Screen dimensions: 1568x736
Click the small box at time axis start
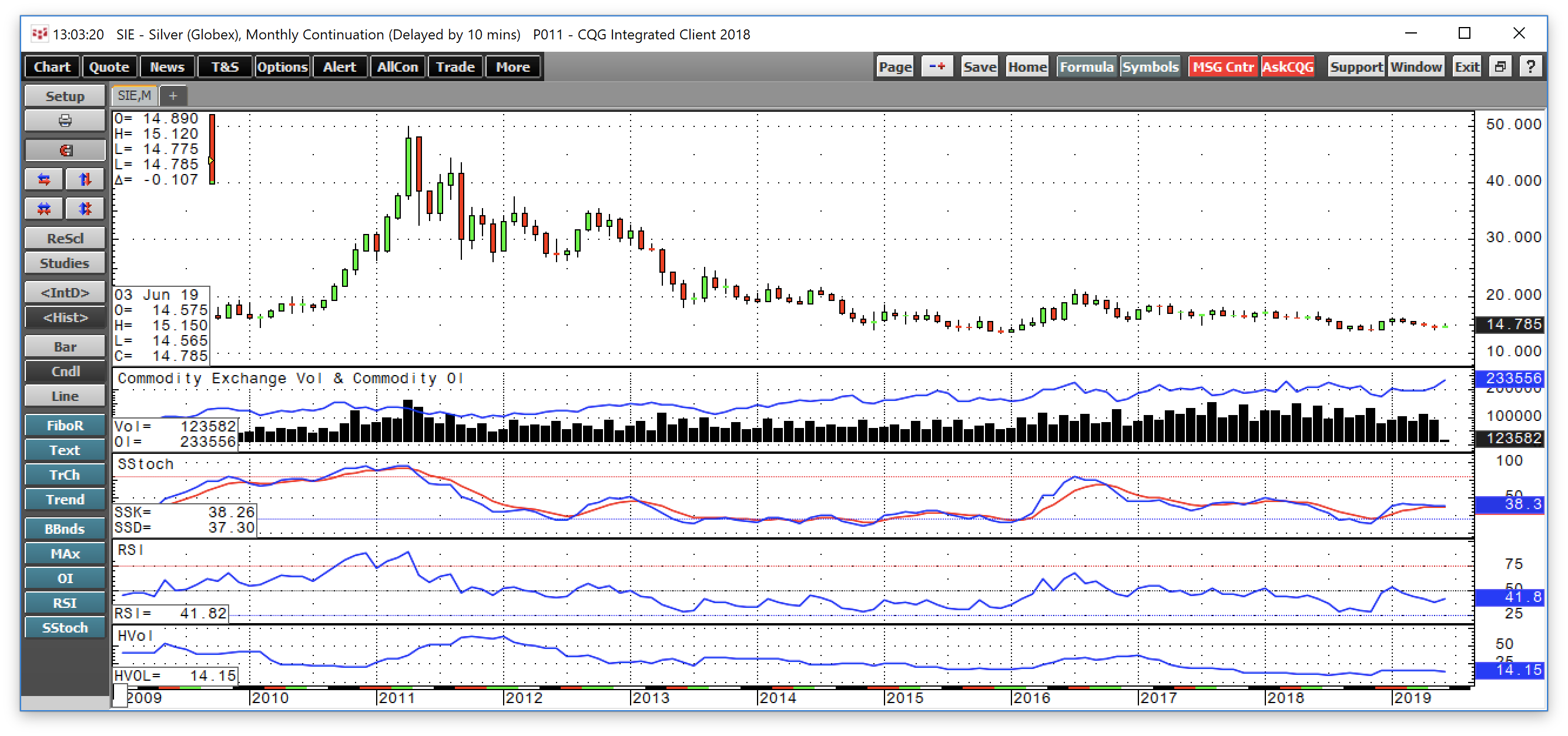coord(120,695)
